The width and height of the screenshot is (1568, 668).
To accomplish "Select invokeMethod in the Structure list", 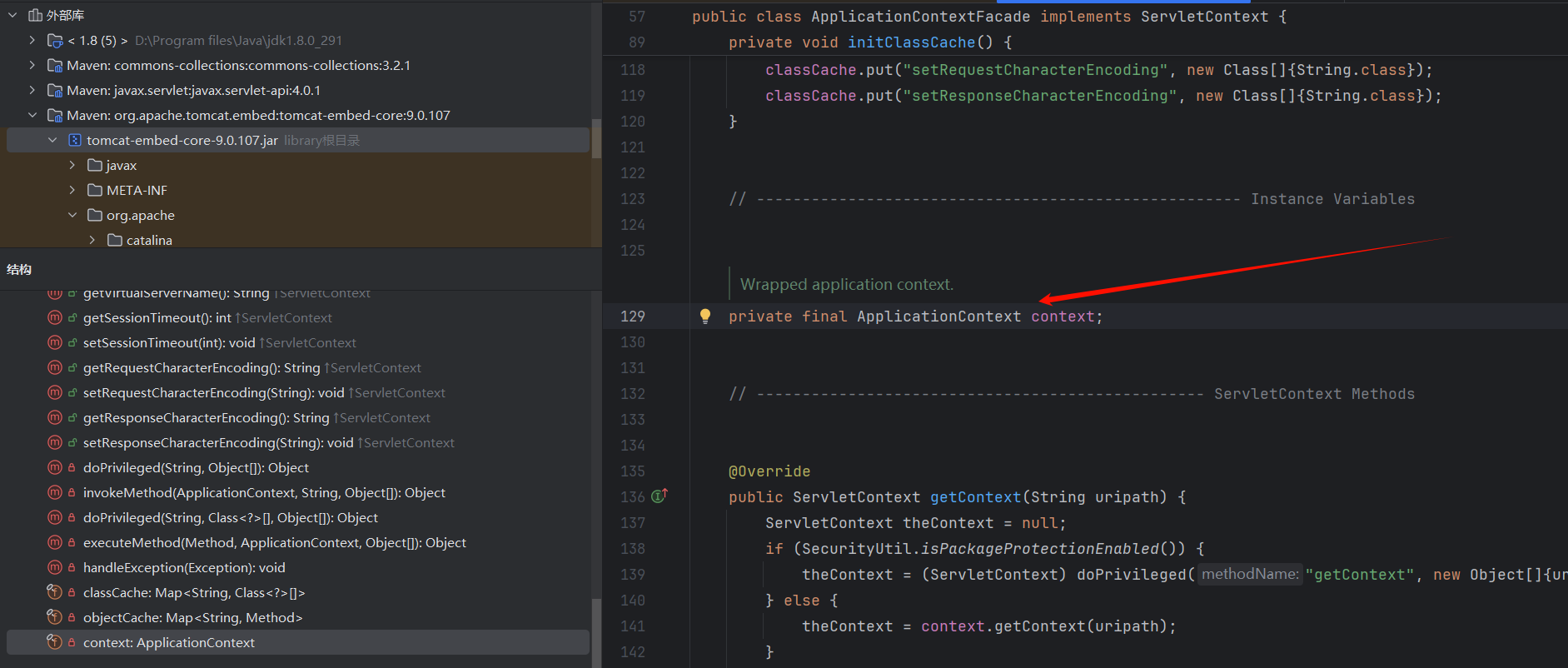I will click(264, 492).
